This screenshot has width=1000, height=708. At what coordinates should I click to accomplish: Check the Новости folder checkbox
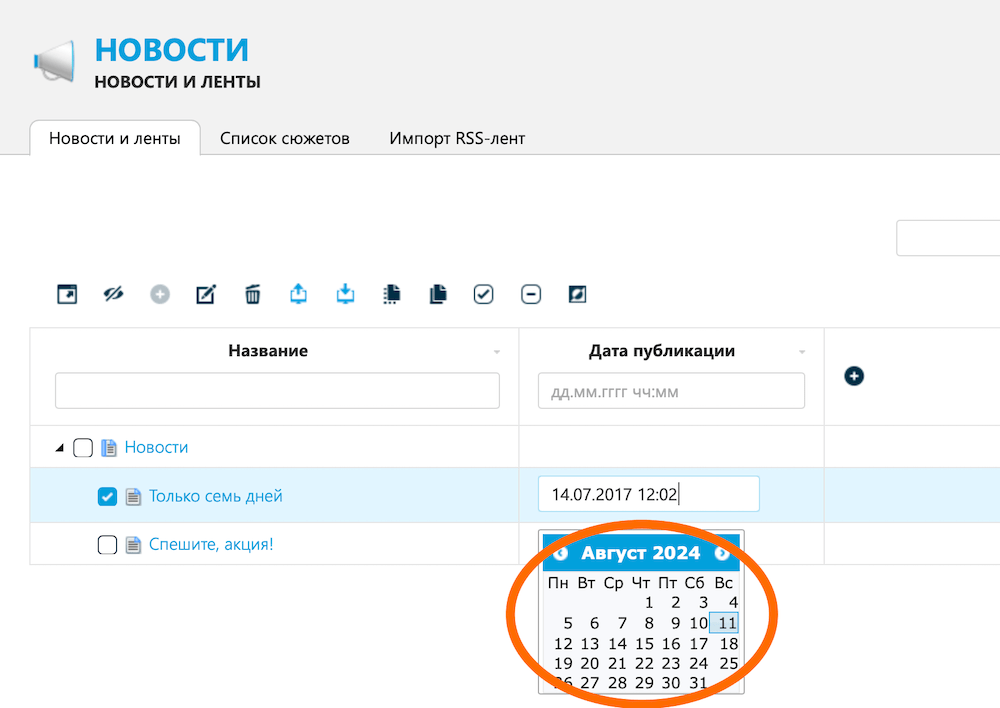83,448
